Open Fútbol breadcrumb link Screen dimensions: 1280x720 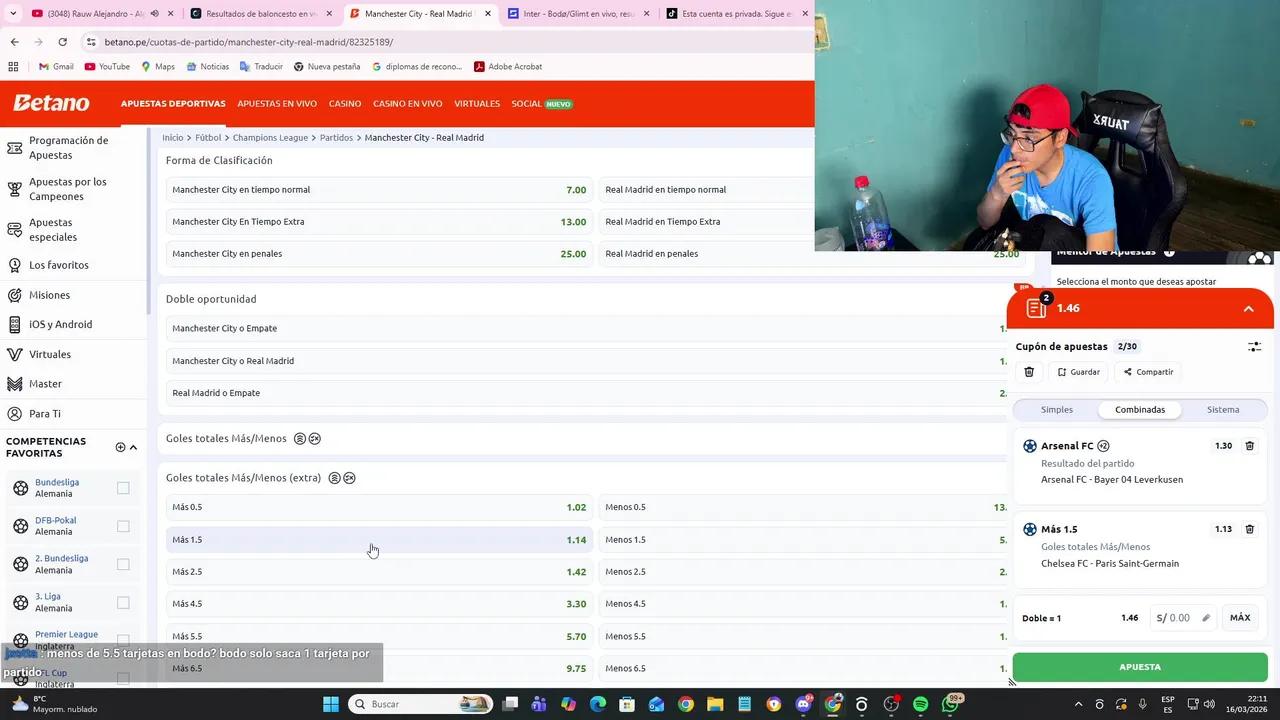click(x=208, y=138)
